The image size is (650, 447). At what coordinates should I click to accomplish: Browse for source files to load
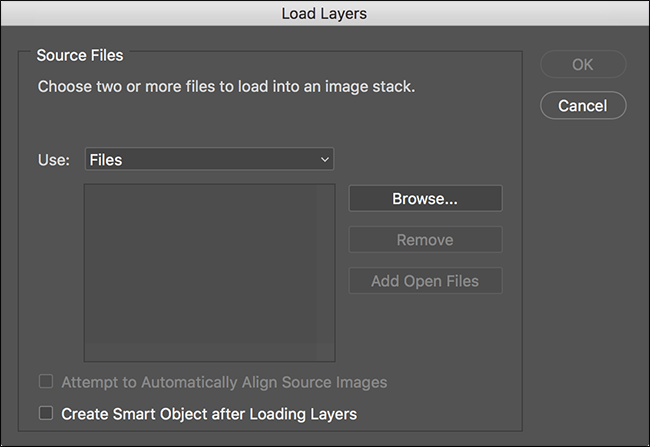(425, 199)
